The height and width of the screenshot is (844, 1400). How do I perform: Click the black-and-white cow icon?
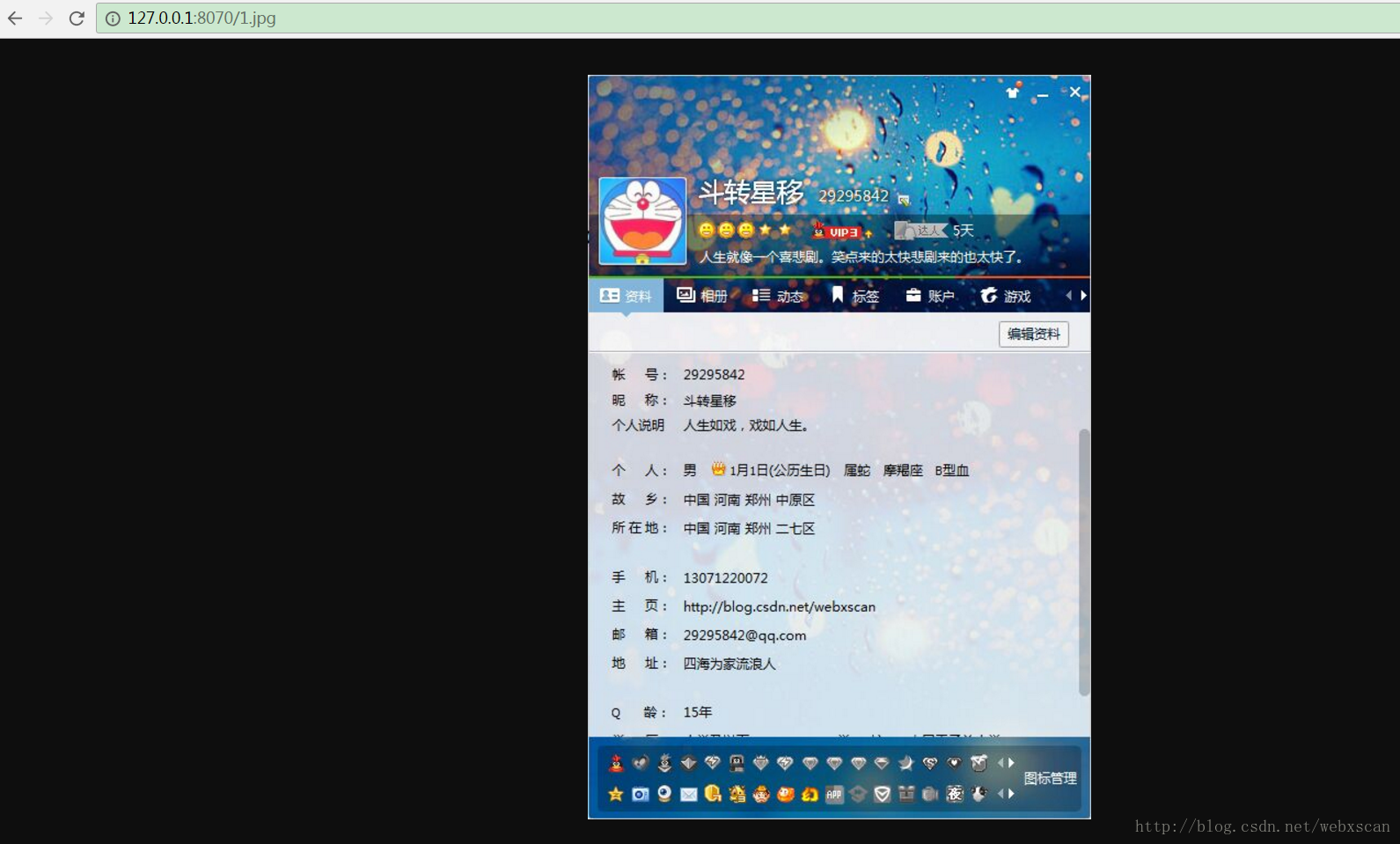979,794
